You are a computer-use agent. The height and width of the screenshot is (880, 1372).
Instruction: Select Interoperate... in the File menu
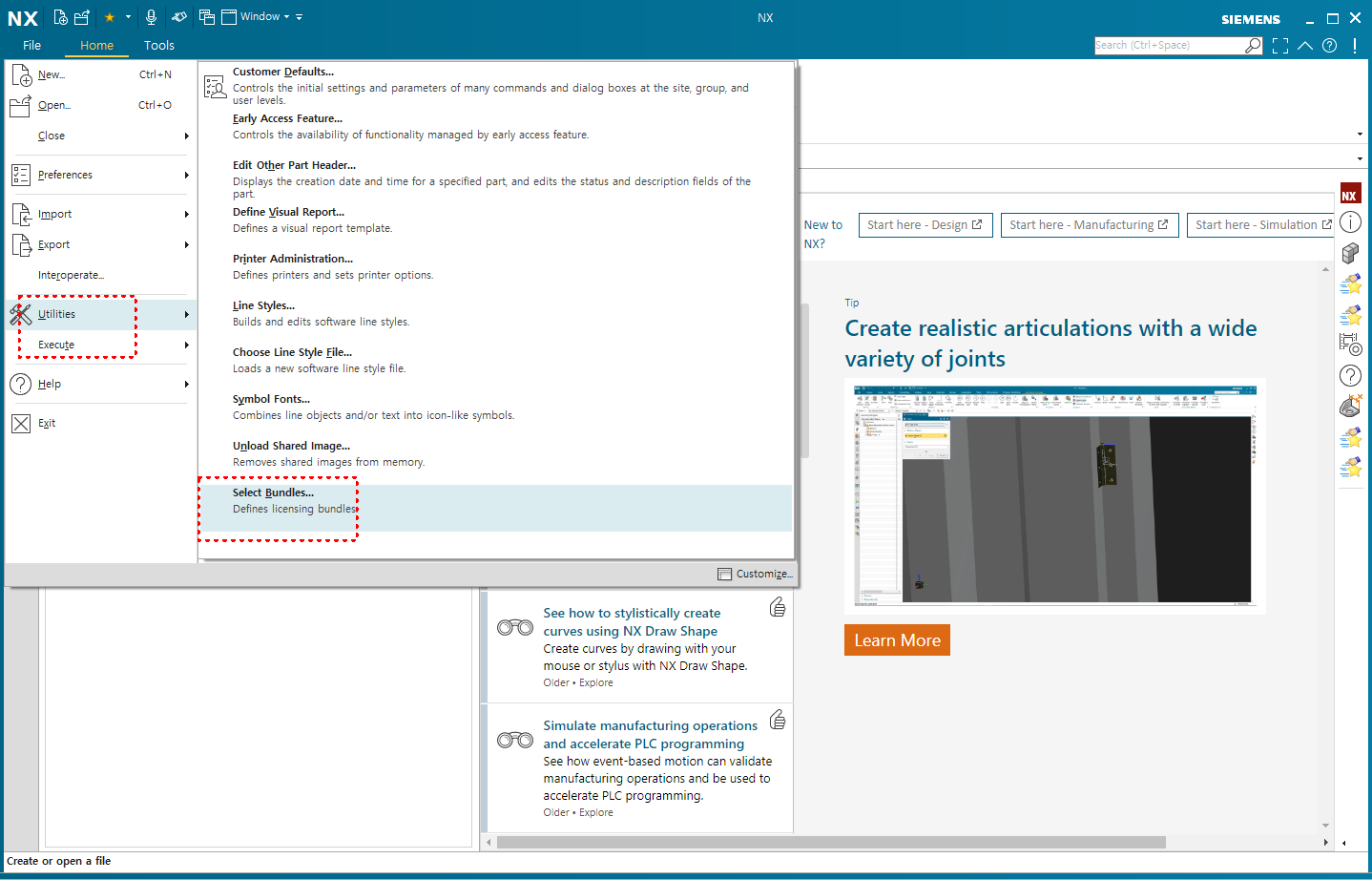tap(99, 276)
